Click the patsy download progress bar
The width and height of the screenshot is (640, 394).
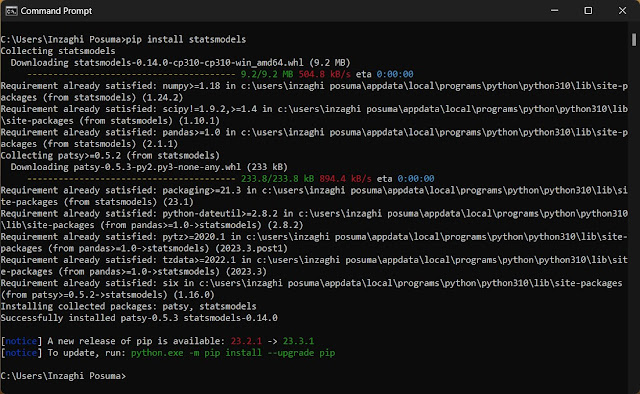click(131, 179)
